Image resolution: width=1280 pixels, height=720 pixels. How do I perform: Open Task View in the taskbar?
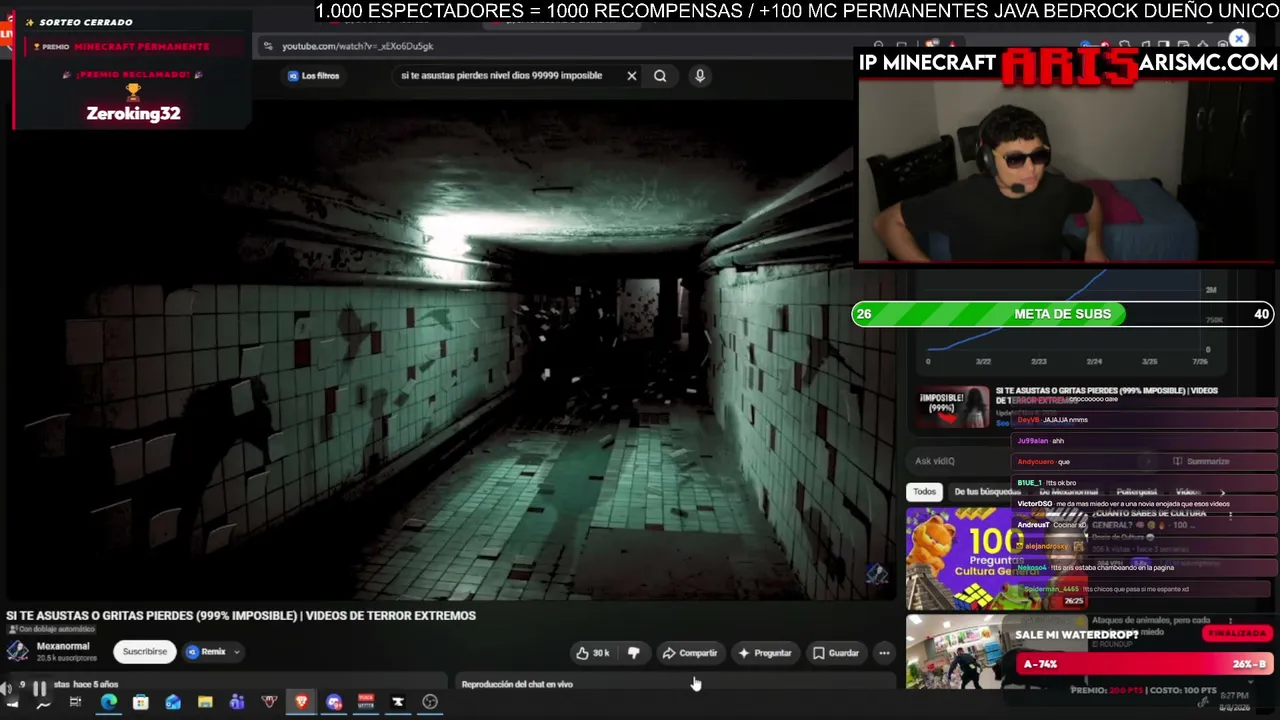tap(75, 702)
